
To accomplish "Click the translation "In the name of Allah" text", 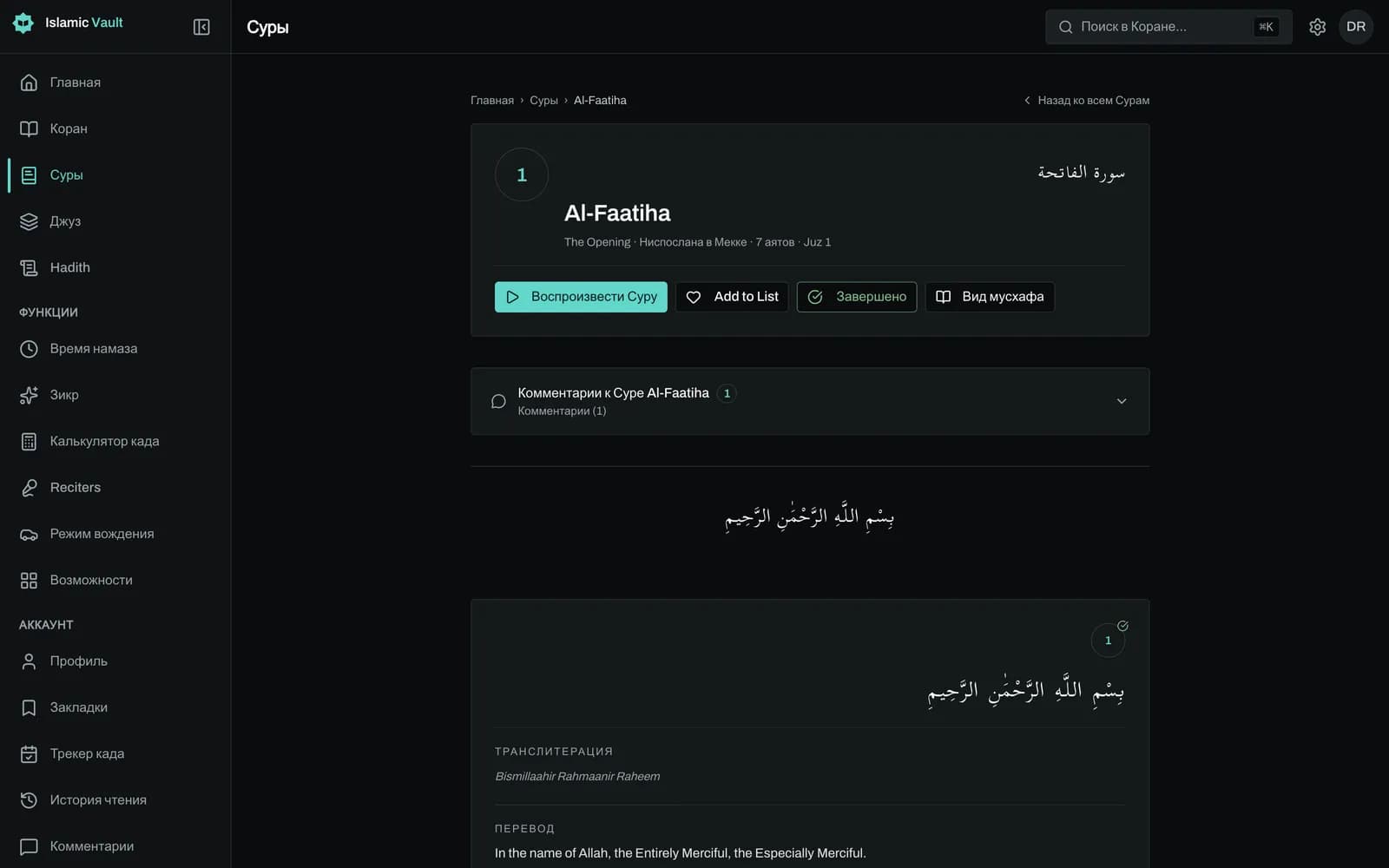I will tap(681, 853).
